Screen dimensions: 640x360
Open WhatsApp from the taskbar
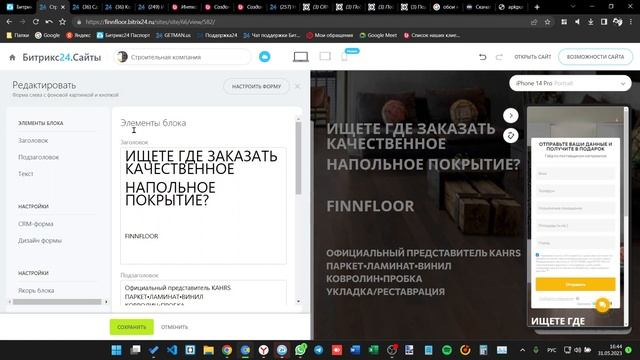300,350
